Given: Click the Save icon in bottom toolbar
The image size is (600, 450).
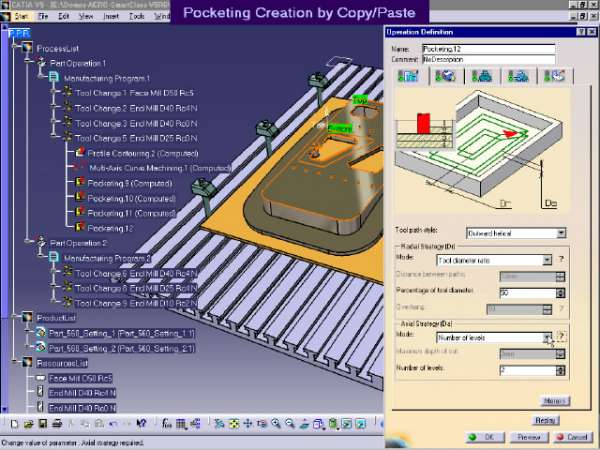Looking at the screenshot, I should point(42,424).
